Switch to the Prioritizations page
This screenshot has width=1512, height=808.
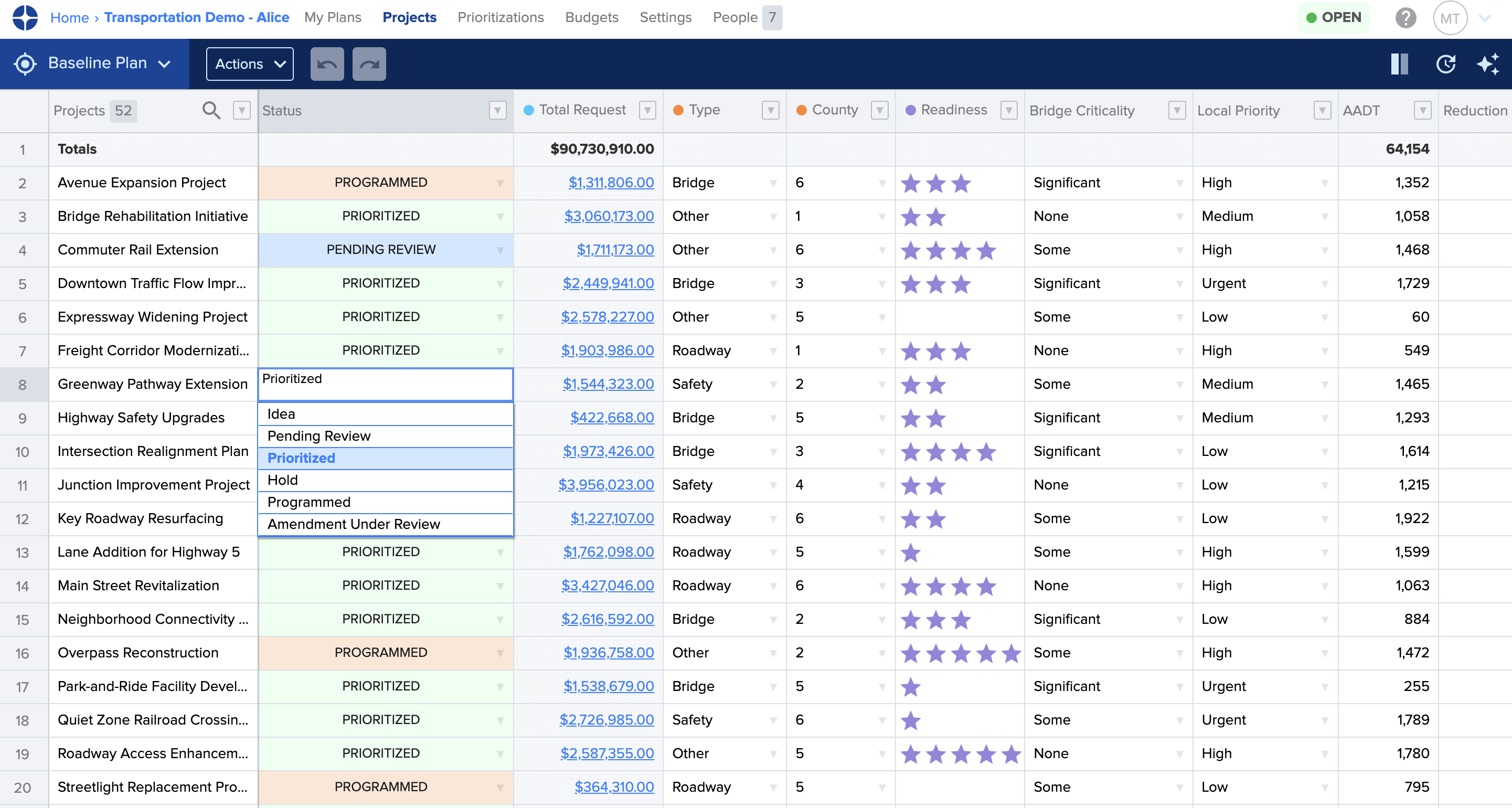pyautogui.click(x=500, y=18)
